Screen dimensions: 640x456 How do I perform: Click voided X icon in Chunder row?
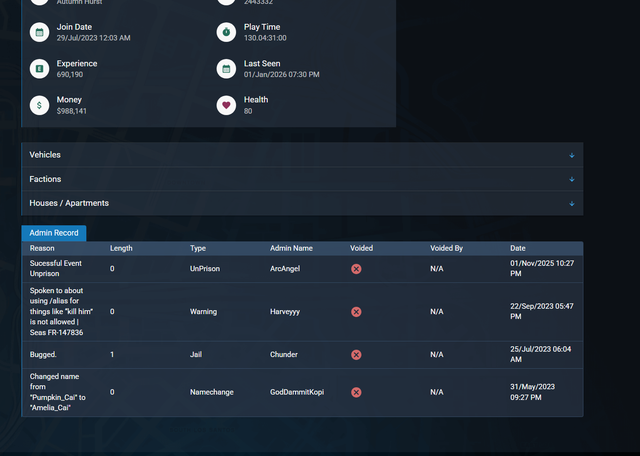pyautogui.click(x=356, y=355)
